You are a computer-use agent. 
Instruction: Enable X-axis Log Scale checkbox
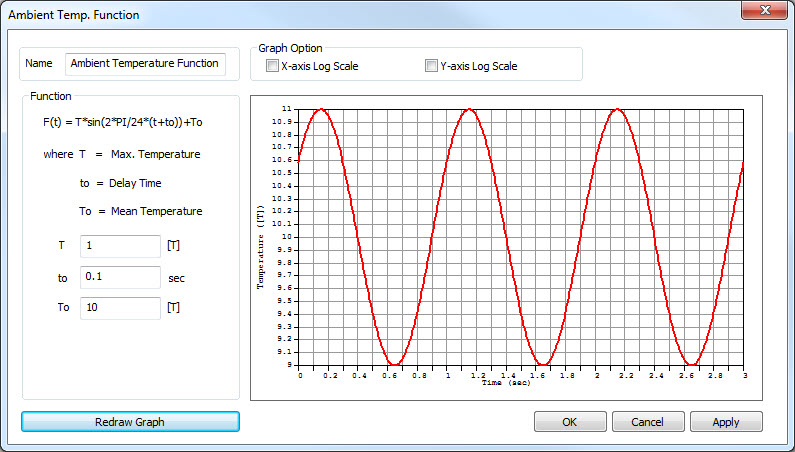click(272, 67)
